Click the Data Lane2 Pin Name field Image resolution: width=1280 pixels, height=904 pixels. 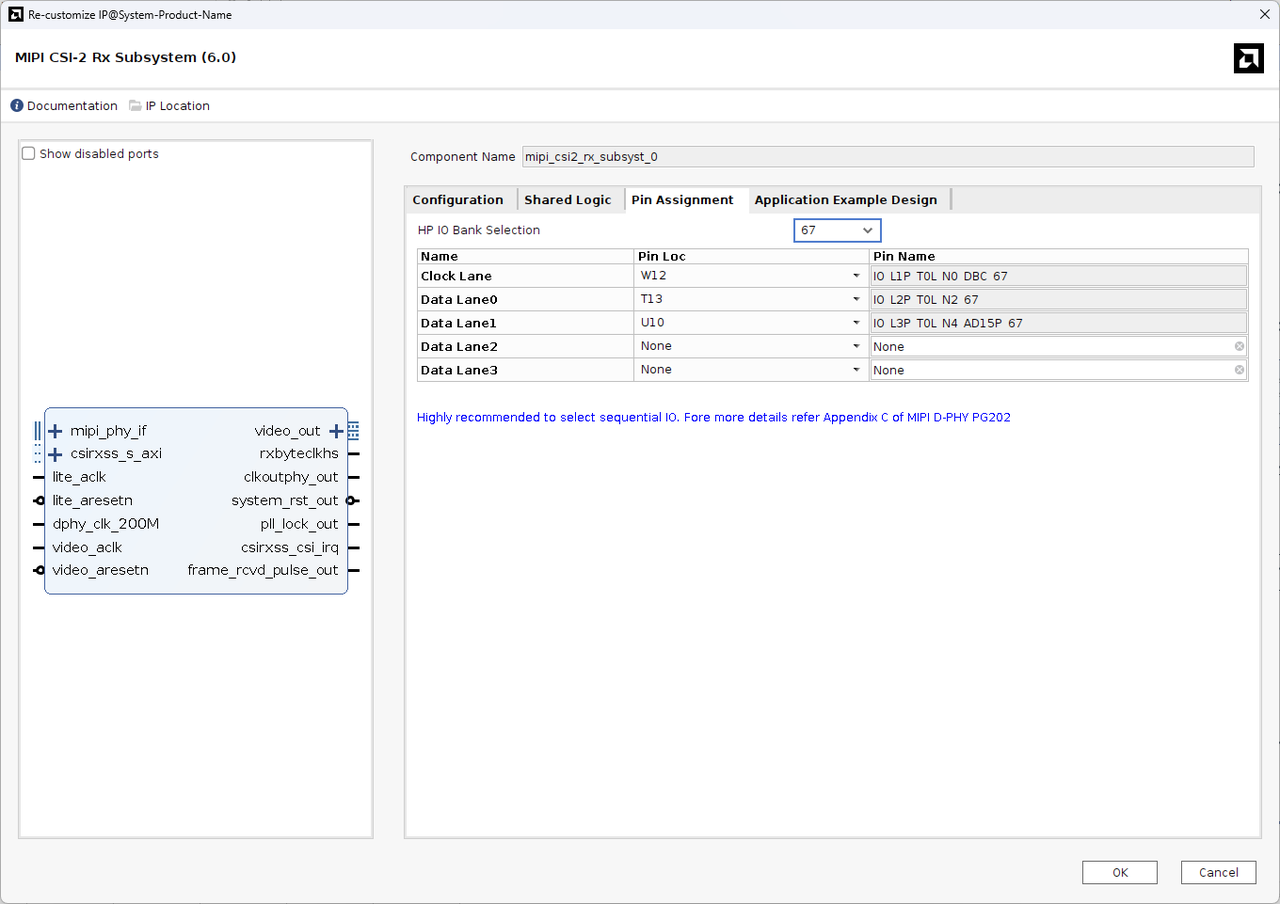(1059, 346)
